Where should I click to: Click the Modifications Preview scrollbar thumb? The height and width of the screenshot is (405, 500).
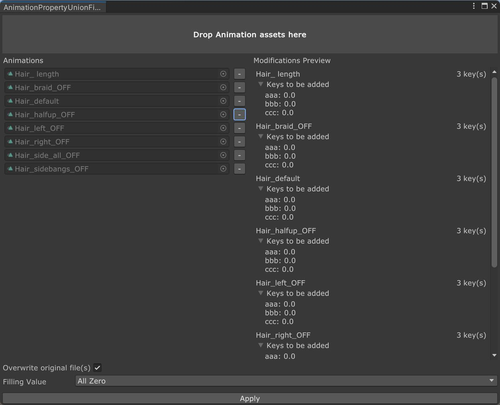pyautogui.click(x=494, y=172)
